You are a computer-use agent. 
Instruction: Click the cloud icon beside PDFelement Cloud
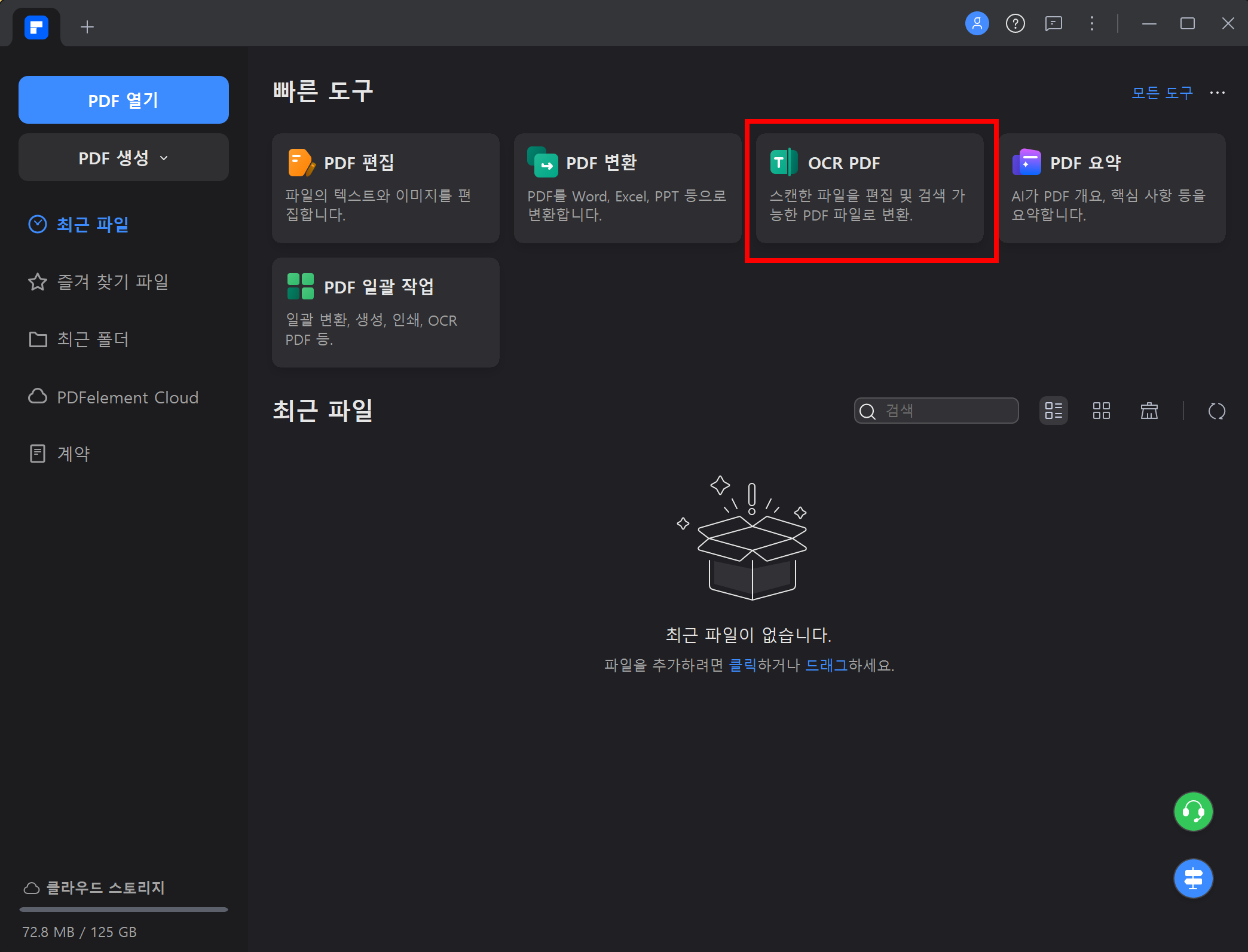pyautogui.click(x=38, y=396)
